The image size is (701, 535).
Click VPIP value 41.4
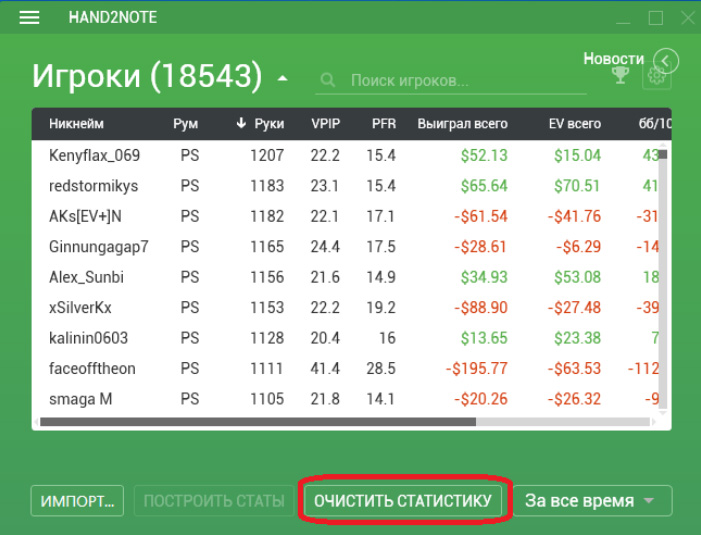click(x=325, y=368)
